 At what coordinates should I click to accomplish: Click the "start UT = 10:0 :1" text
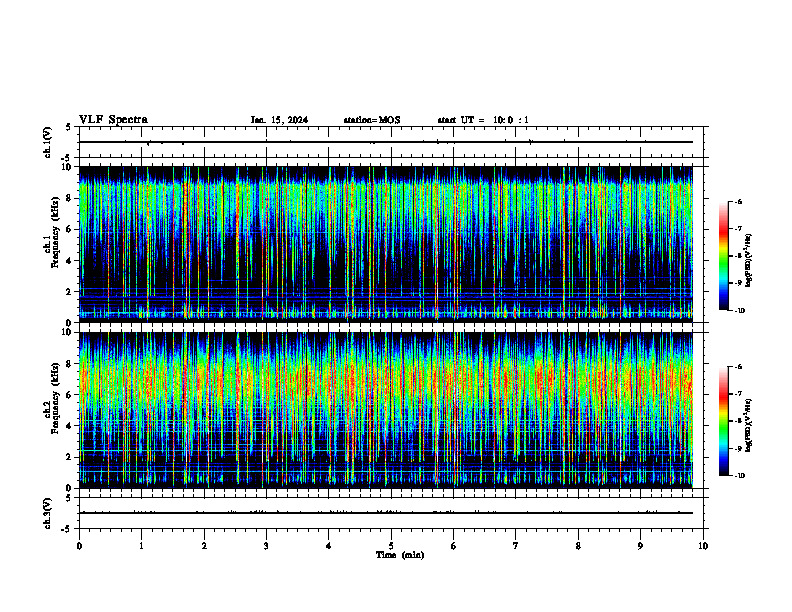pos(483,120)
